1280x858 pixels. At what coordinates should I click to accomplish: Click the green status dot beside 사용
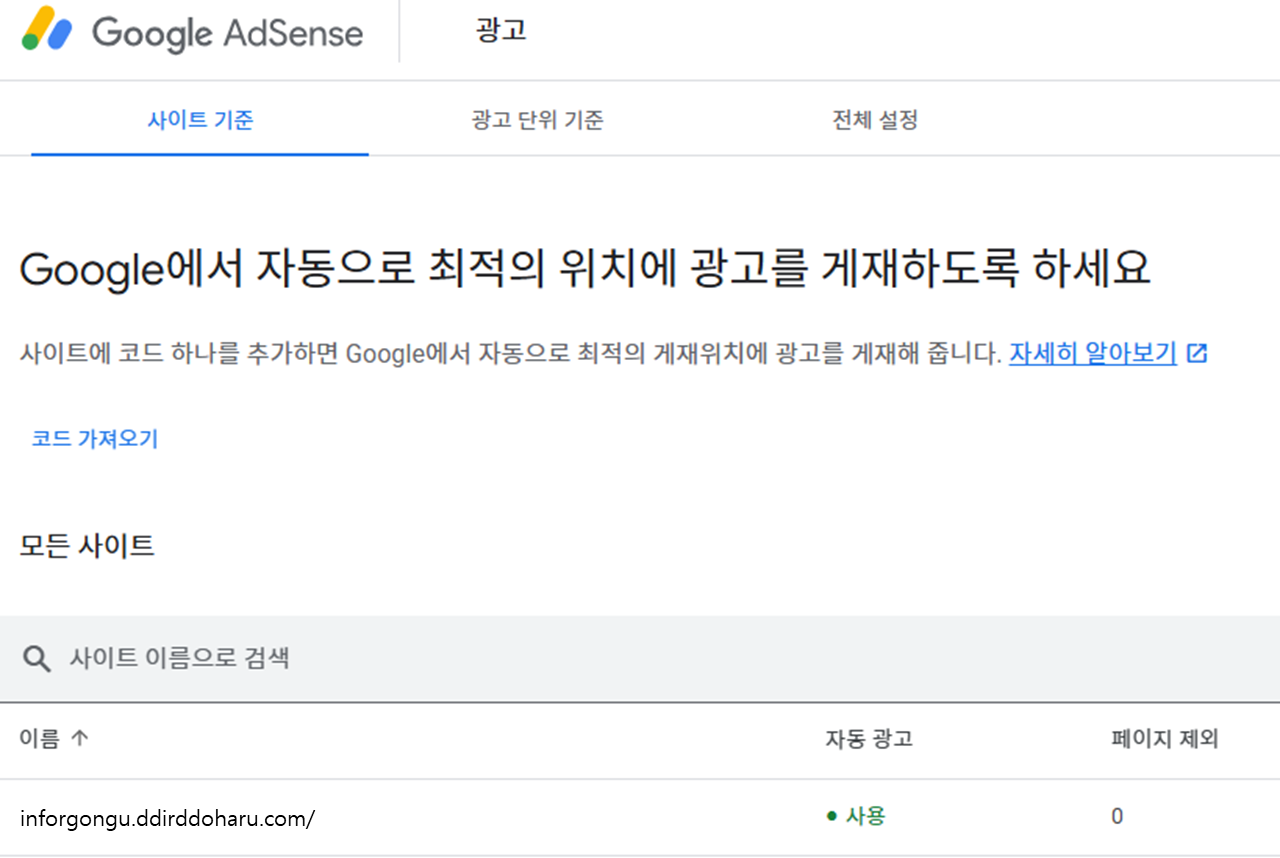pyautogui.click(x=830, y=816)
